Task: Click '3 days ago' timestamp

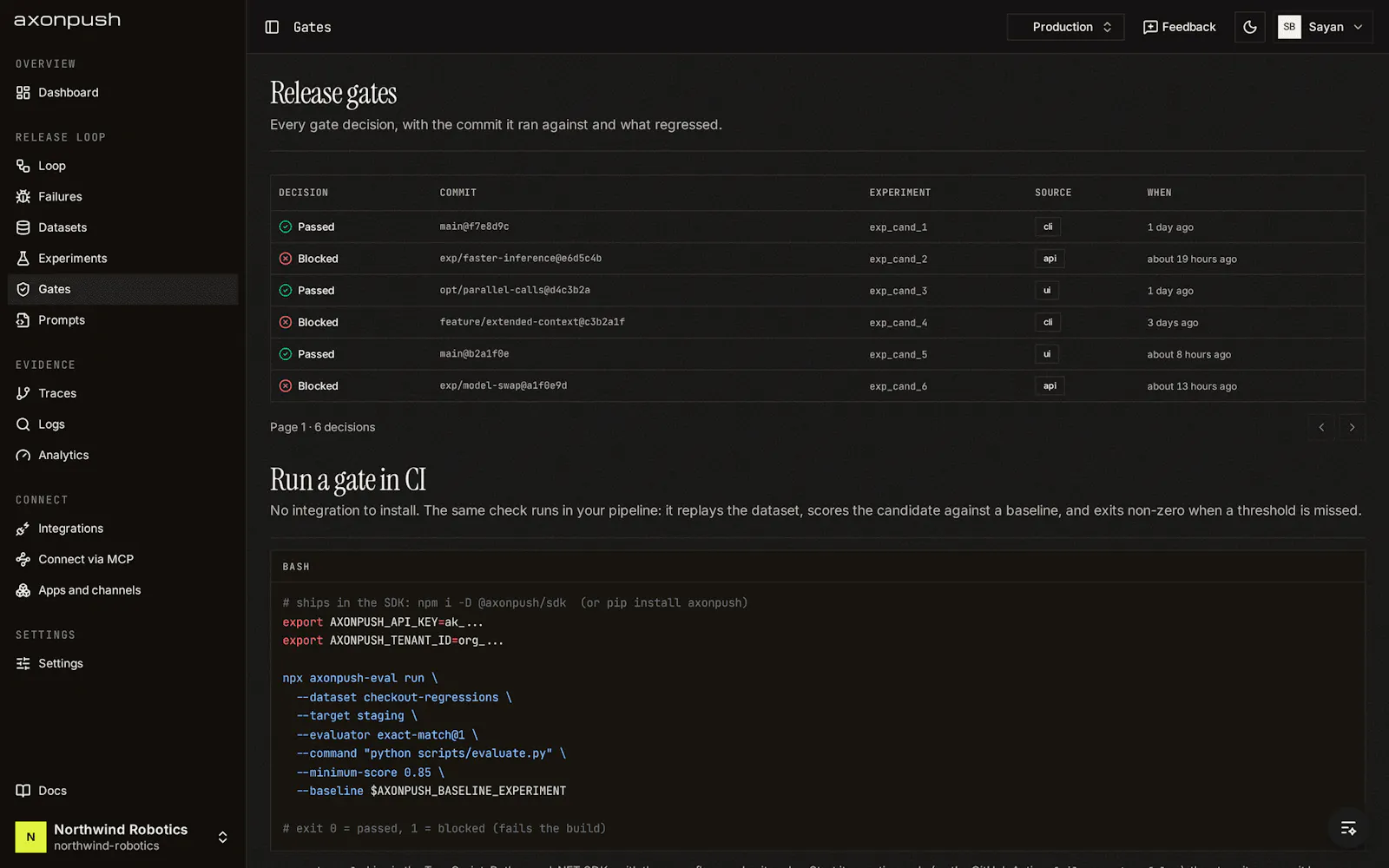Action: coord(1173,322)
